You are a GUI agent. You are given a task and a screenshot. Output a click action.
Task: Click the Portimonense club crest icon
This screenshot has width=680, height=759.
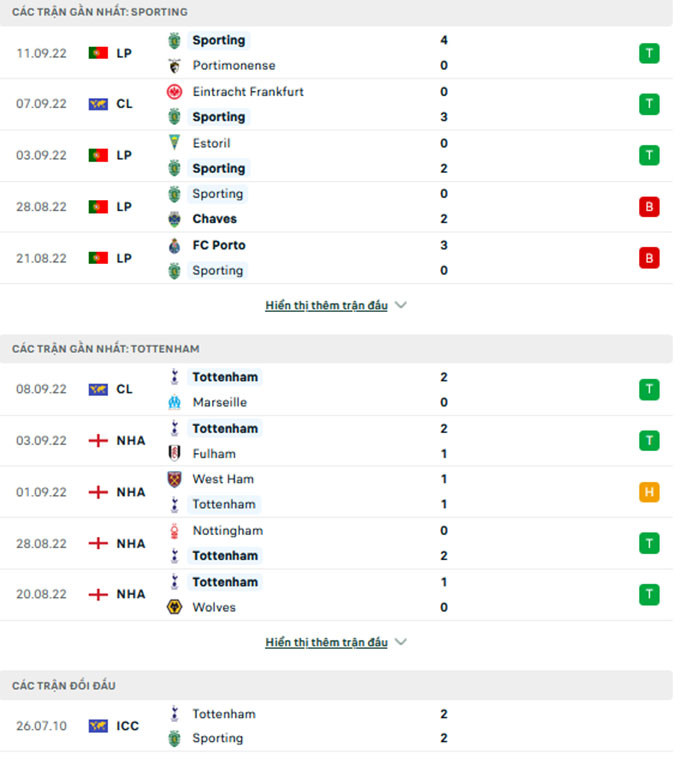click(175, 66)
